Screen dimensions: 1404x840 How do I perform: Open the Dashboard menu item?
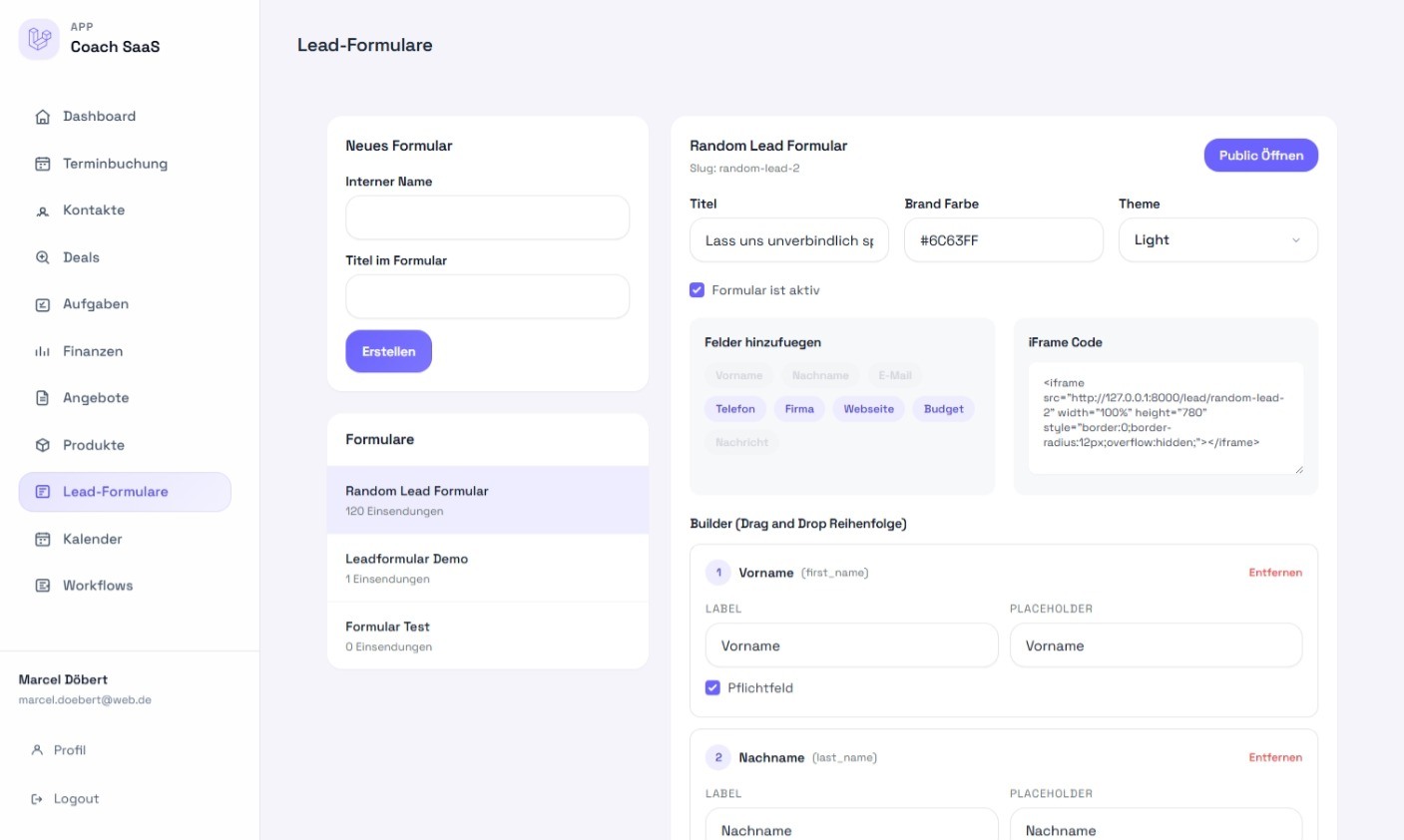pos(125,117)
